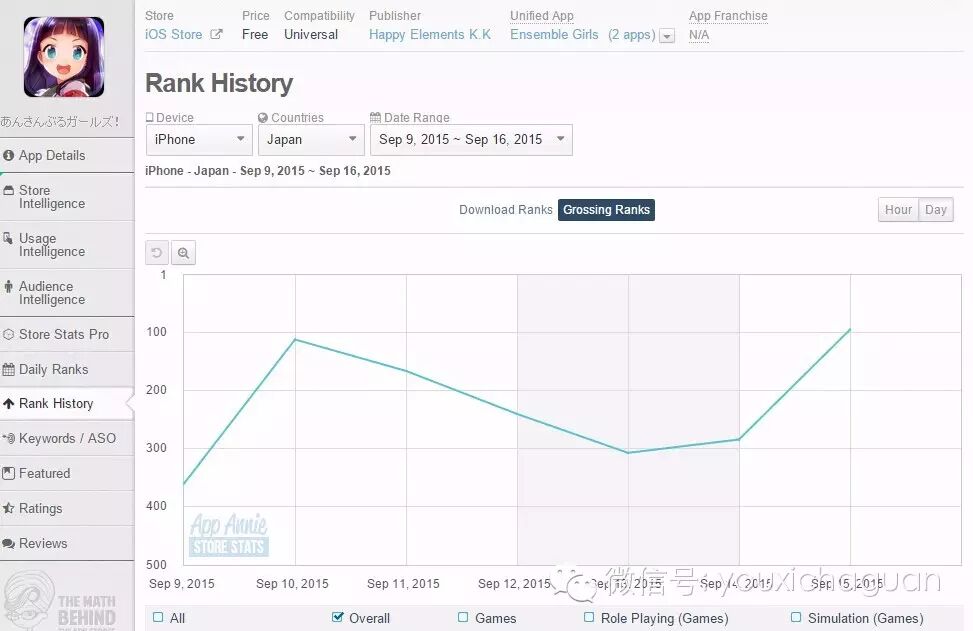Screen dimensions: 973x631
Task: Open the Japan countries dropdown
Action: pyautogui.click(x=311, y=140)
